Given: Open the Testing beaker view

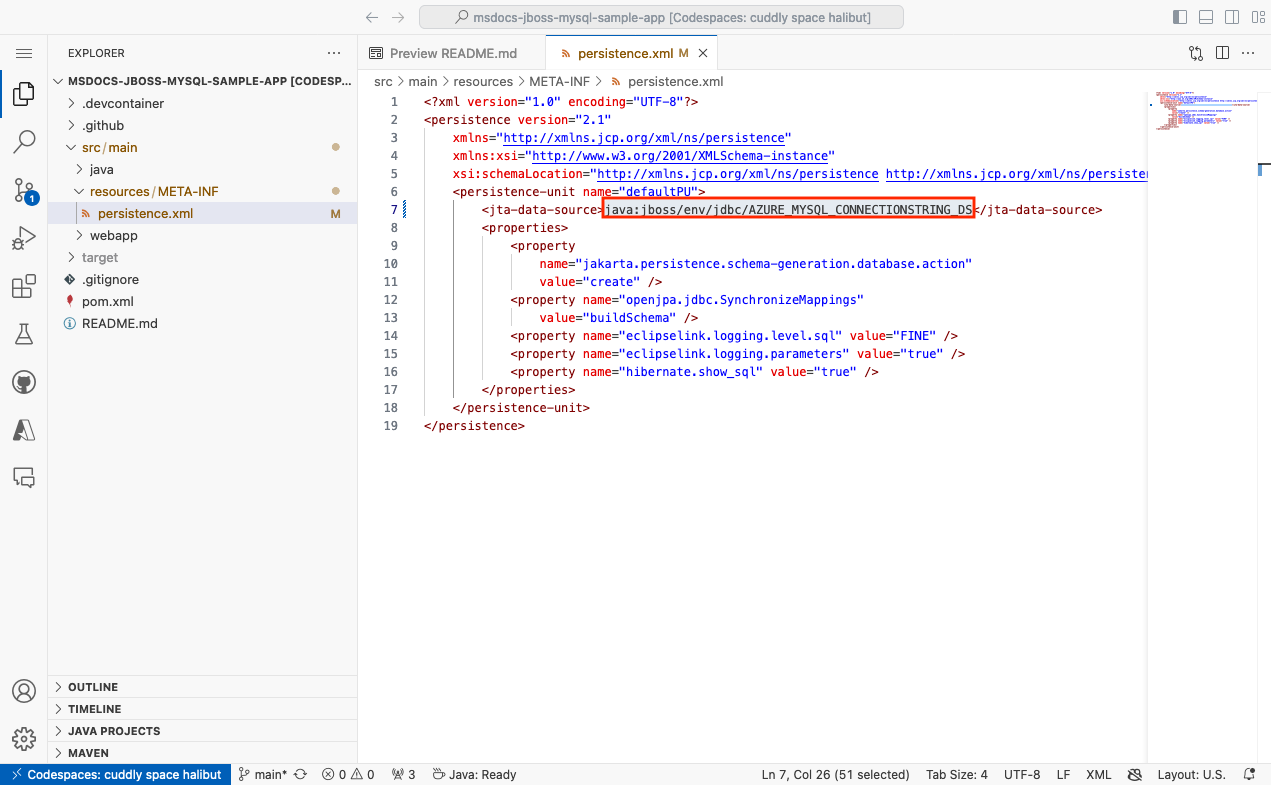Looking at the screenshot, I should [24, 334].
